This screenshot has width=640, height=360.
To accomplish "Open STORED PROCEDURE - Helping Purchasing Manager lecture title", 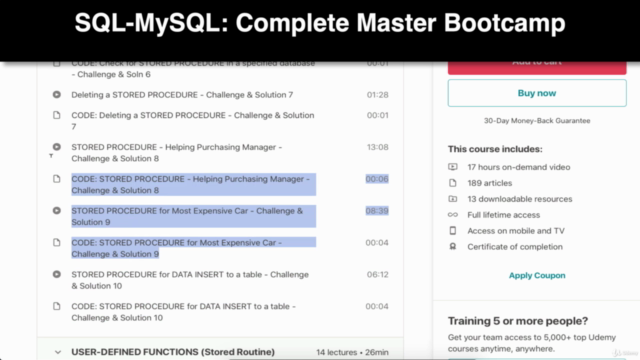I will [x=177, y=153].
